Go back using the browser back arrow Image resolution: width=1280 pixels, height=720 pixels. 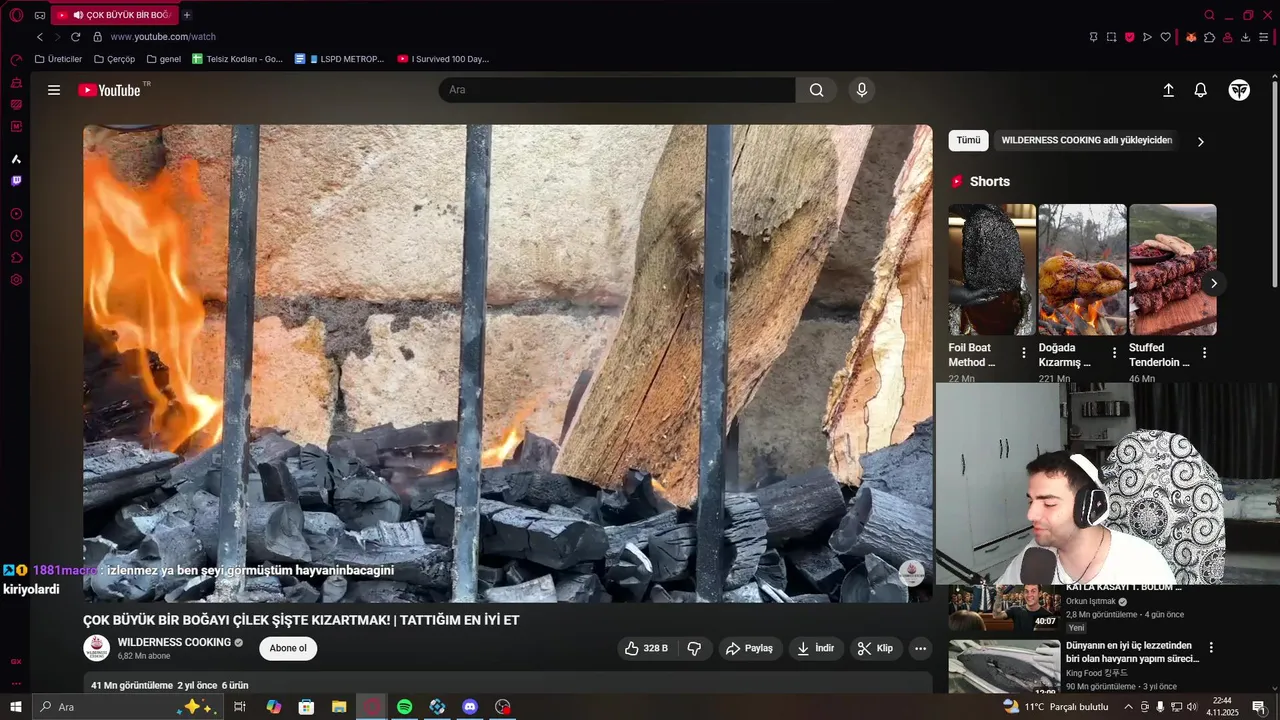point(40,37)
